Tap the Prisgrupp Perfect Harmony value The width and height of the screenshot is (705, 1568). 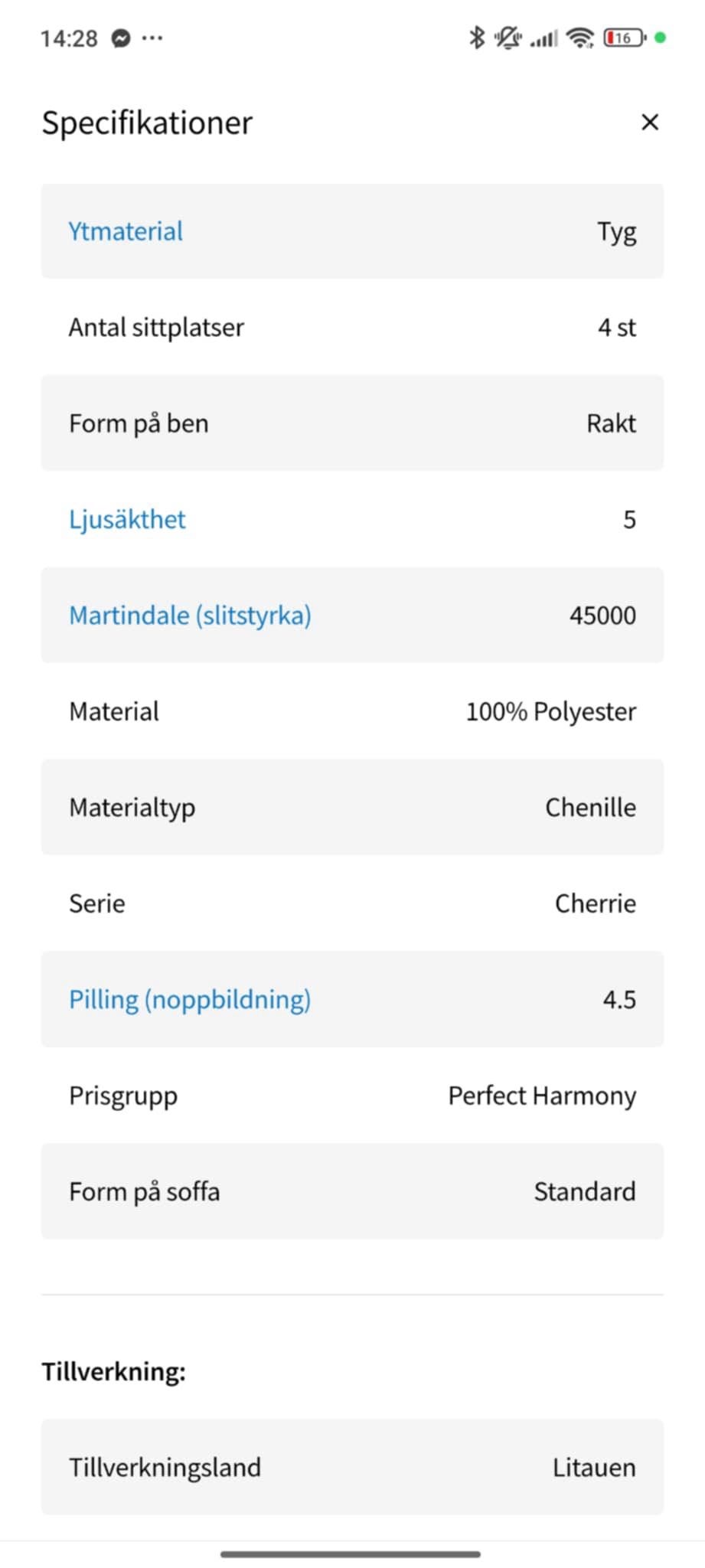[542, 1096]
